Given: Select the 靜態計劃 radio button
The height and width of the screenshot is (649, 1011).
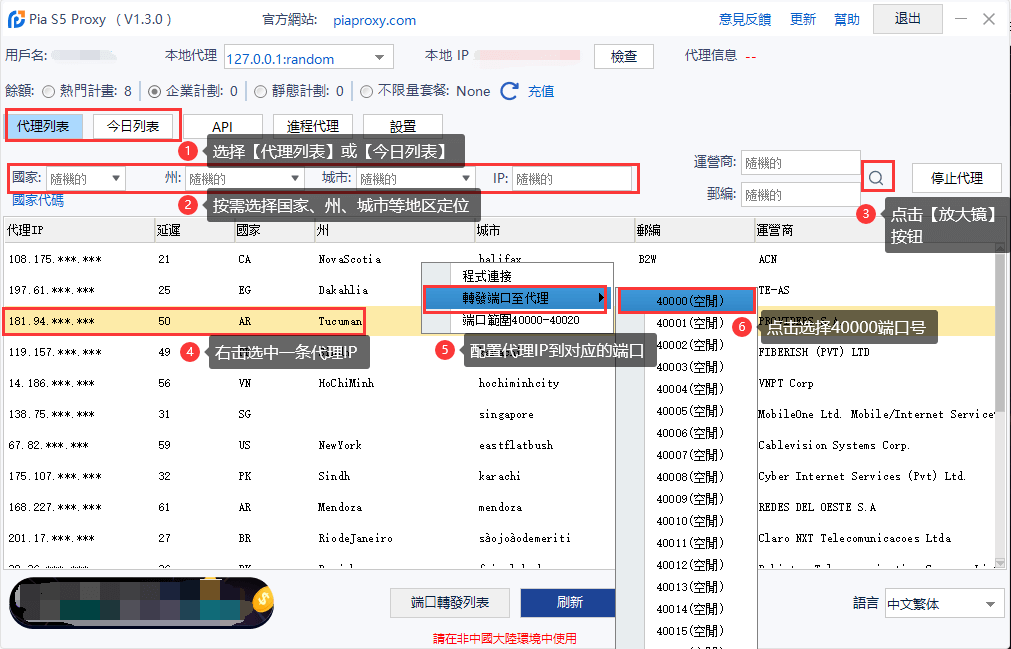Looking at the screenshot, I should point(260,92).
